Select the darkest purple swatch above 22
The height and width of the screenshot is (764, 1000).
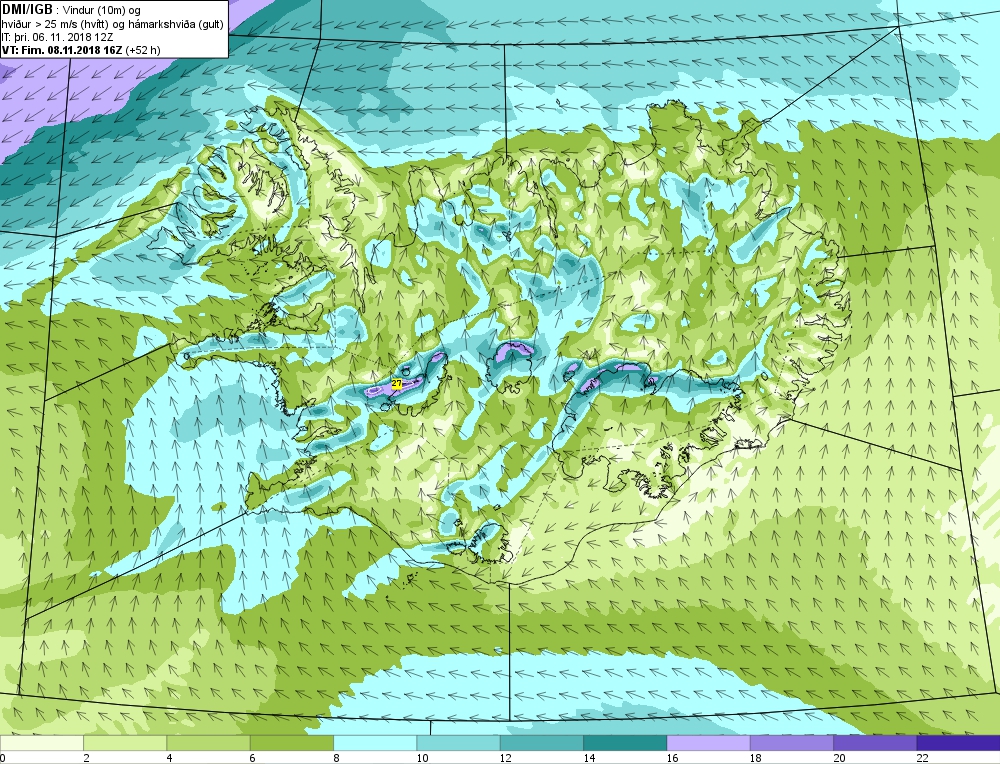click(958, 744)
